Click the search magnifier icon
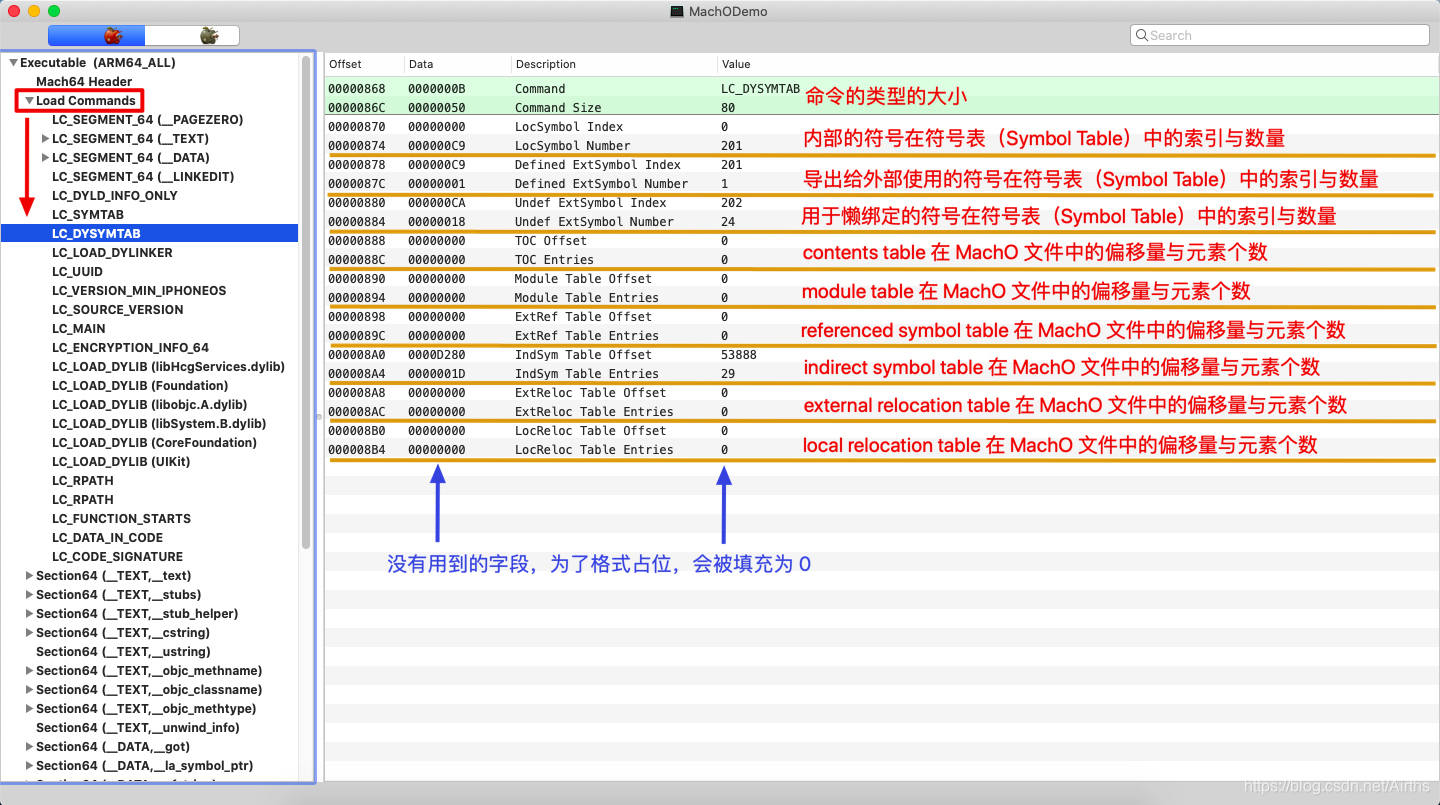This screenshot has height=805, width=1440. [1141, 35]
